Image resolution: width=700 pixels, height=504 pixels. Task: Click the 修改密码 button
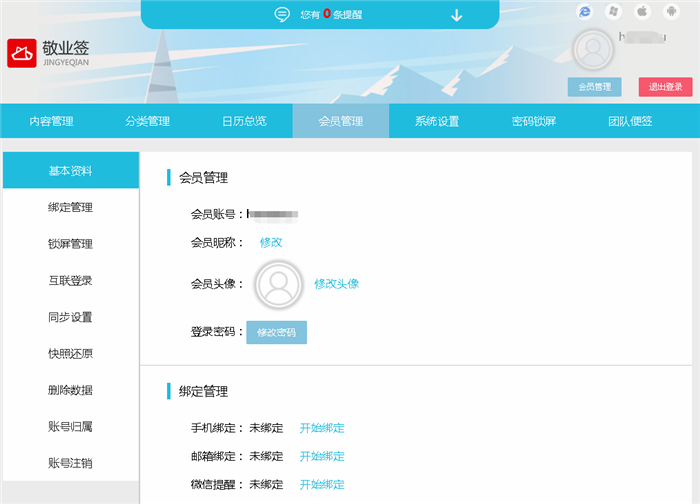(x=277, y=332)
